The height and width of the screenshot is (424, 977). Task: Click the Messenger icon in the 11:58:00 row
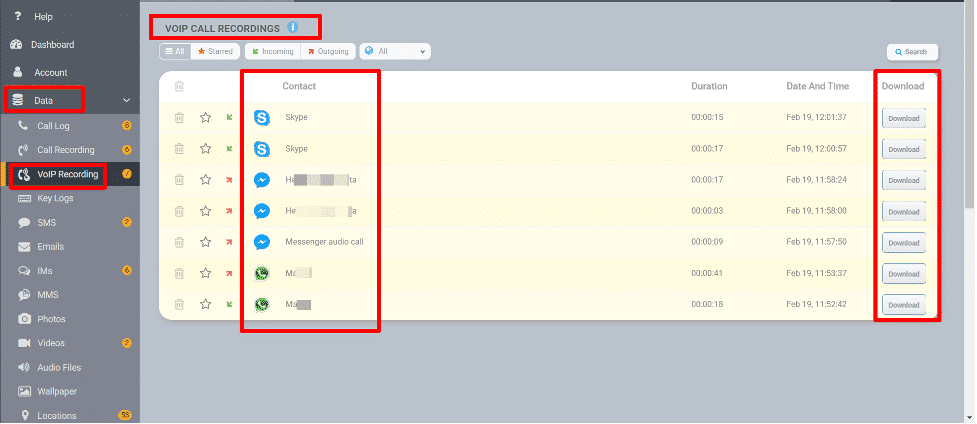point(262,211)
